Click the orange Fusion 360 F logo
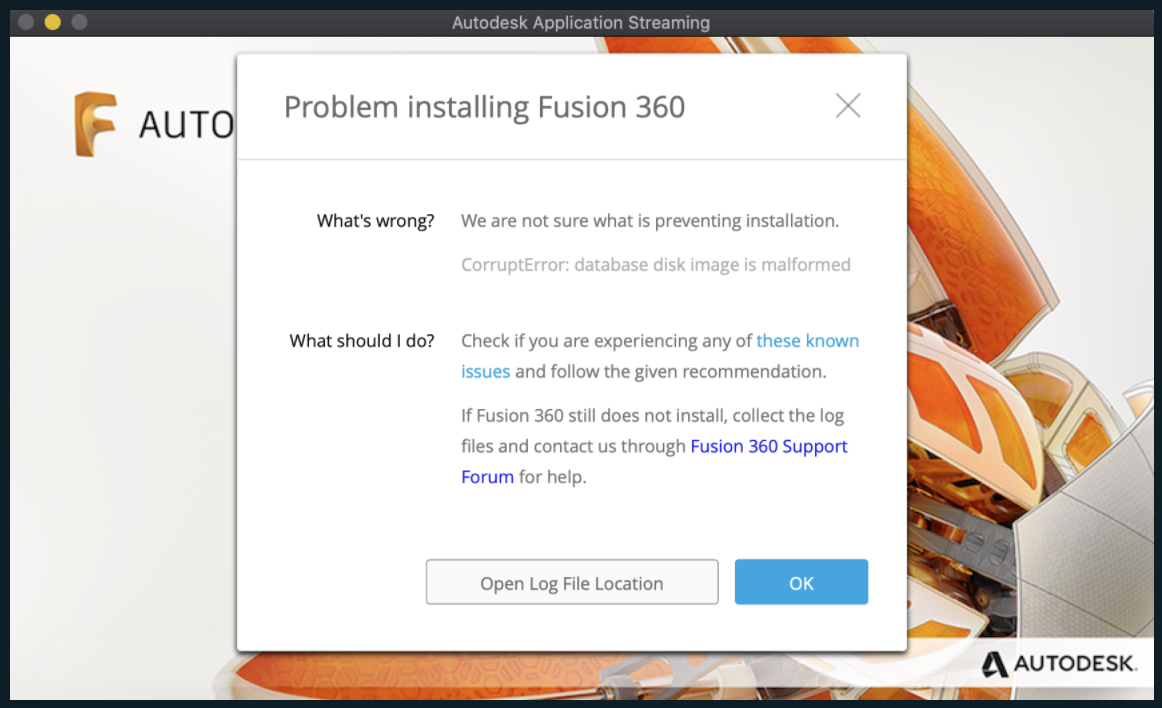This screenshot has height=708, width=1162. 95,124
